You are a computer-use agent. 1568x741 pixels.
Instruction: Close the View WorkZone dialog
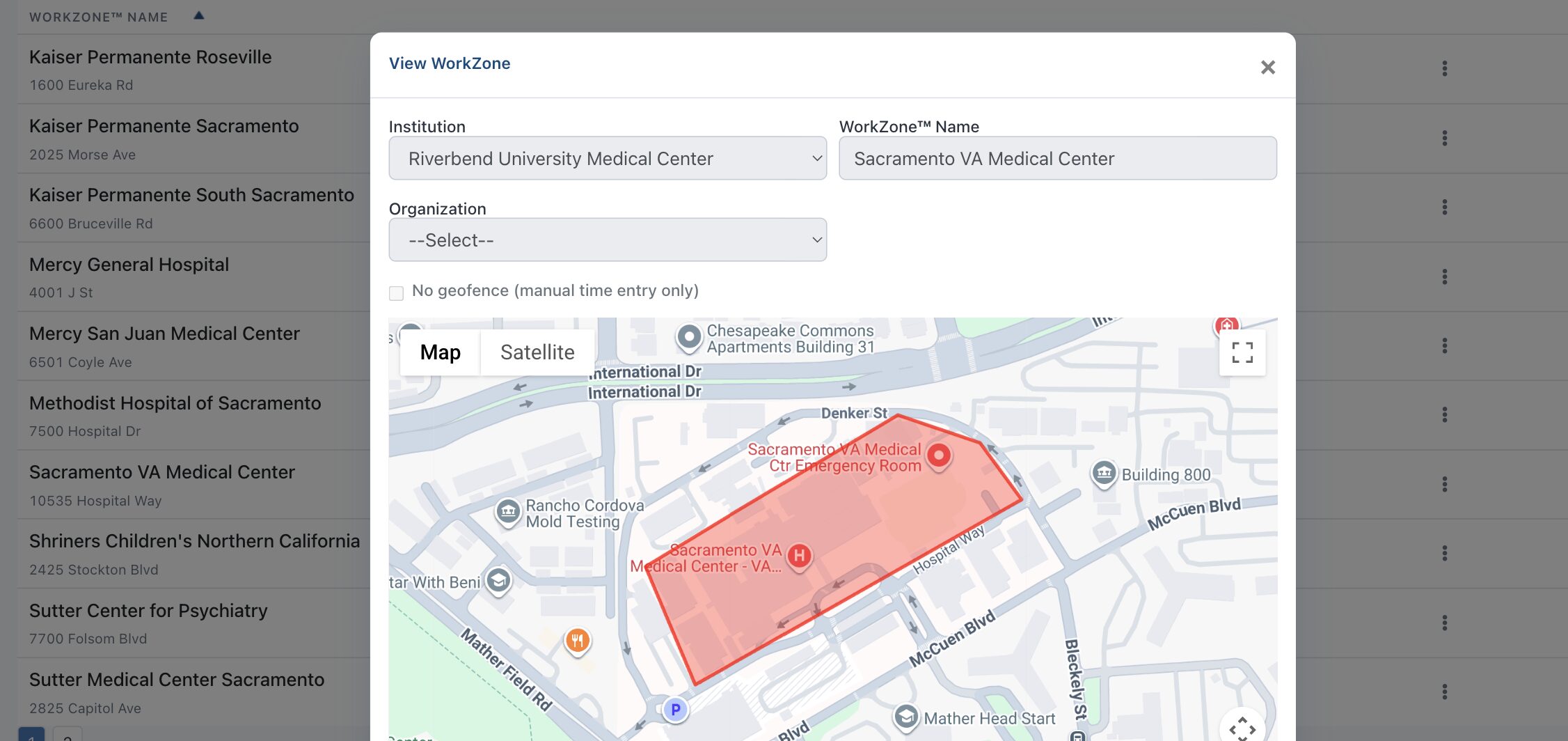pyautogui.click(x=1267, y=67)
